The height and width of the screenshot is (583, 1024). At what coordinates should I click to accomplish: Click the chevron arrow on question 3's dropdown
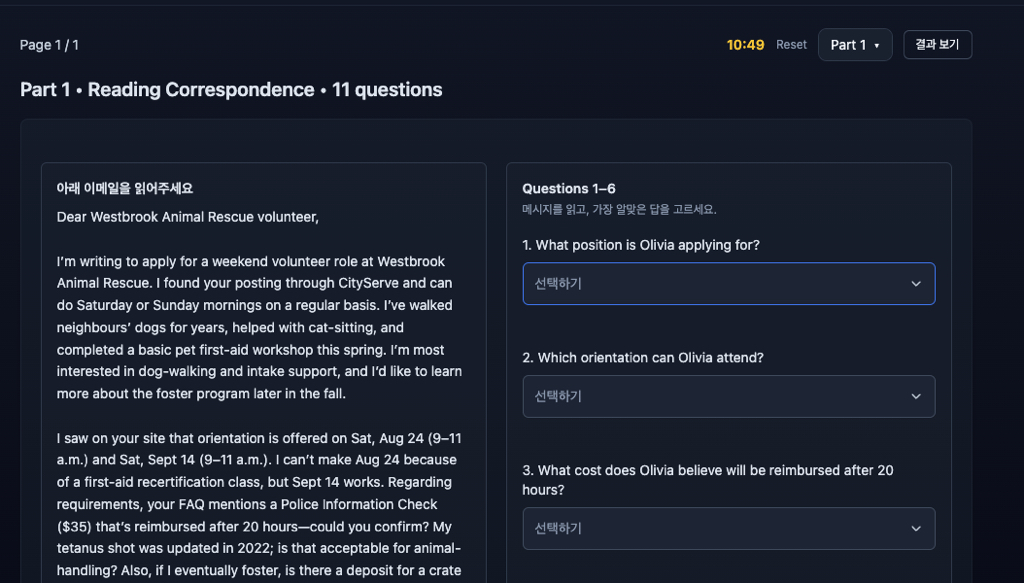pyautogui.click(x=916, y=529)
